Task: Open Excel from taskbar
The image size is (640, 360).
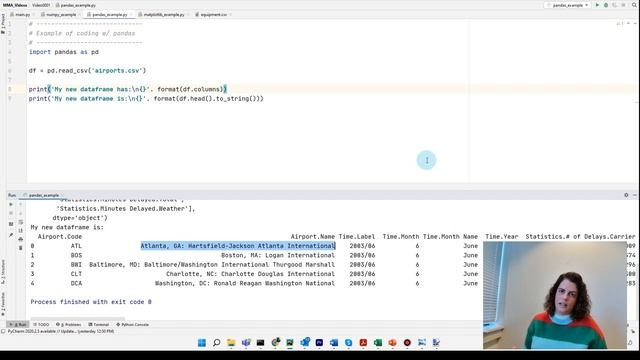Action: (378, 342)
